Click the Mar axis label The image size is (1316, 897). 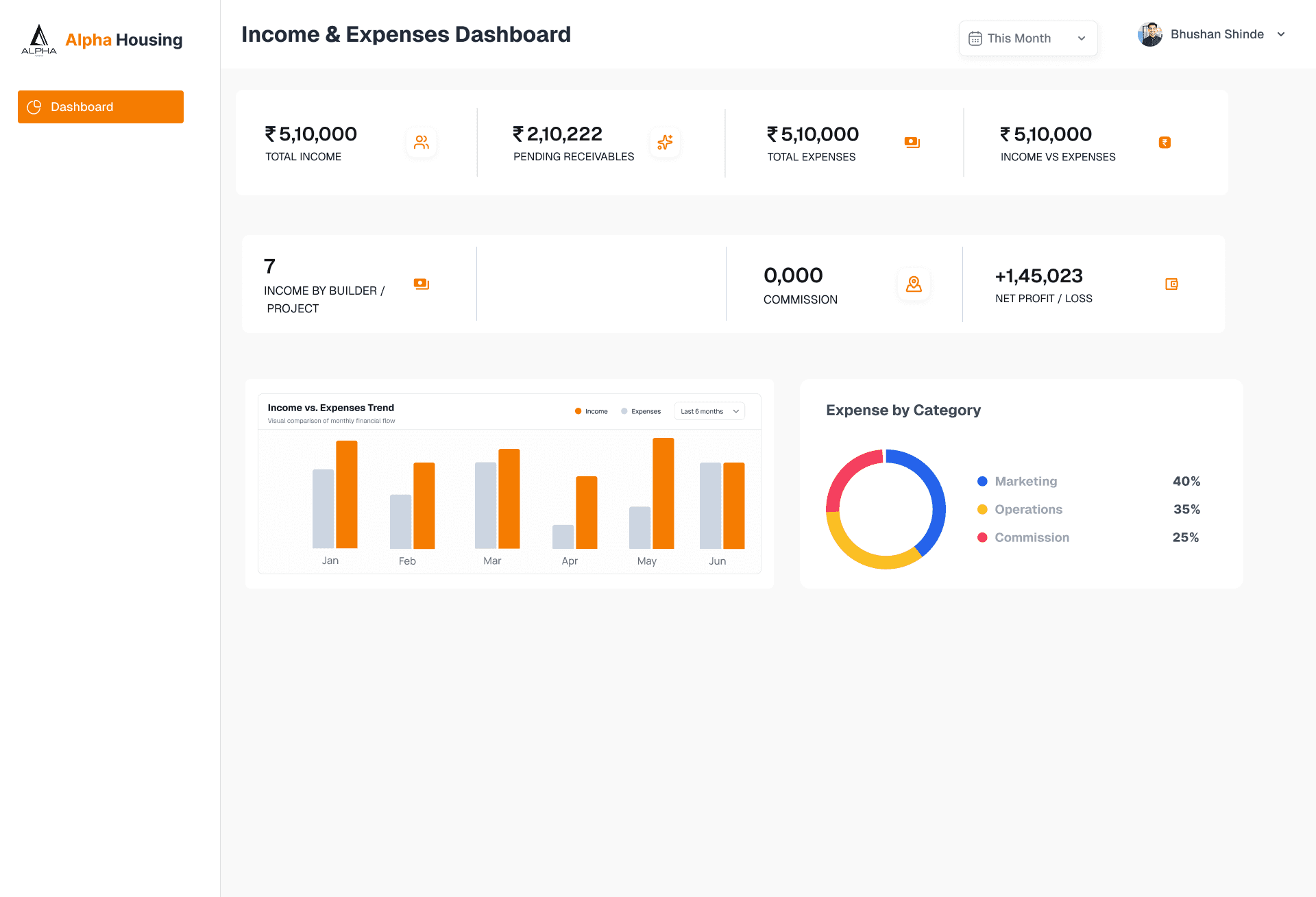point(492,561)
